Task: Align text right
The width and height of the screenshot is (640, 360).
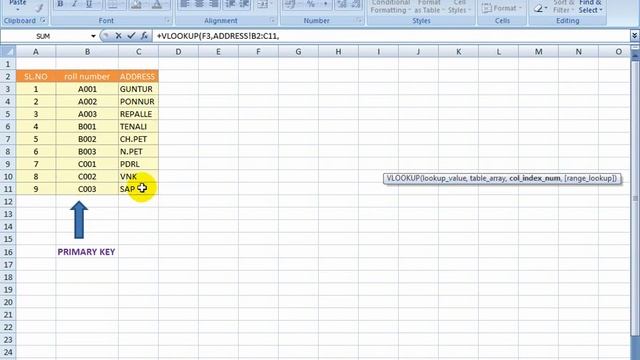Action: pyautogui.click(x=213, y=4)
